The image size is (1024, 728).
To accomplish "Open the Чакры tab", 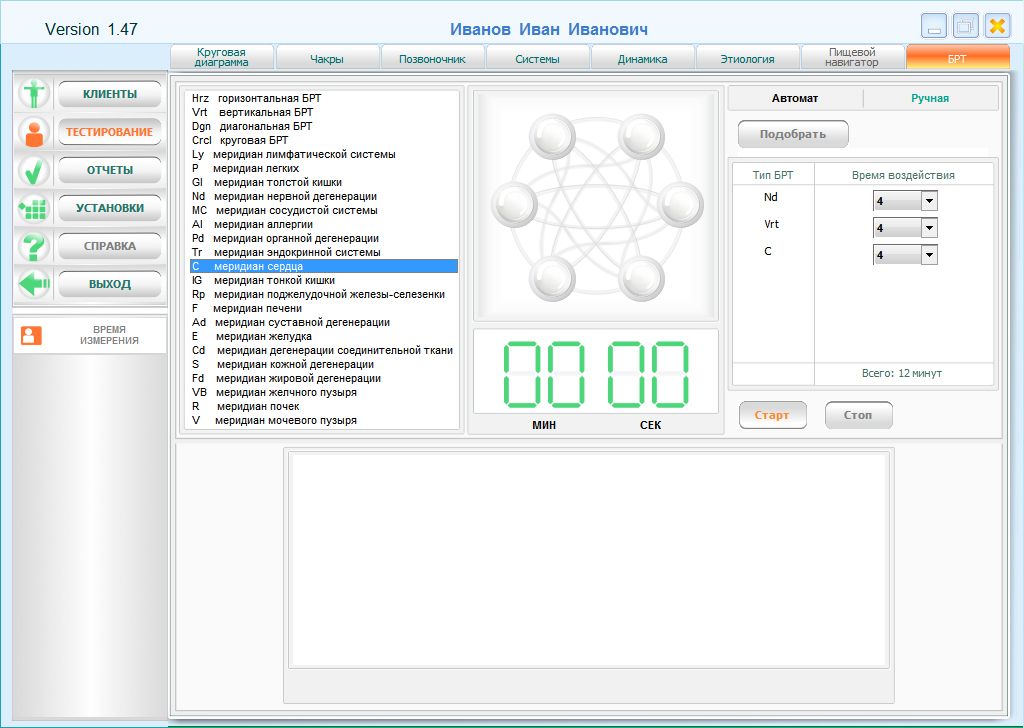I will coord(327,59).
